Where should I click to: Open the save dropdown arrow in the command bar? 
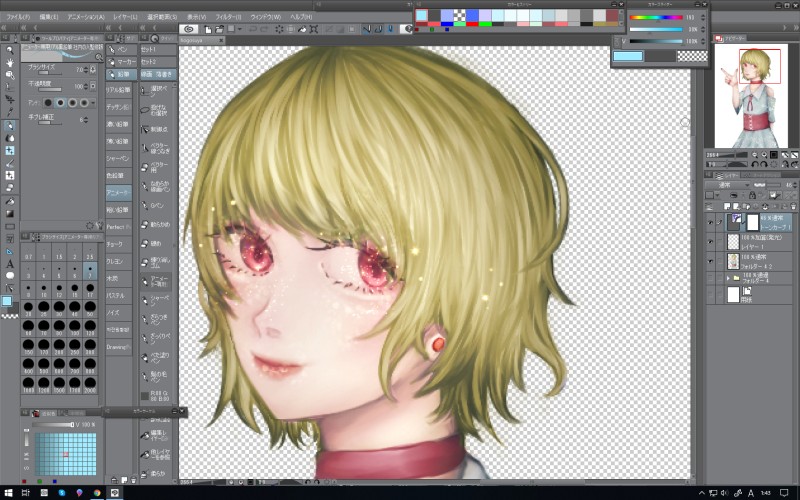(239, 29)
